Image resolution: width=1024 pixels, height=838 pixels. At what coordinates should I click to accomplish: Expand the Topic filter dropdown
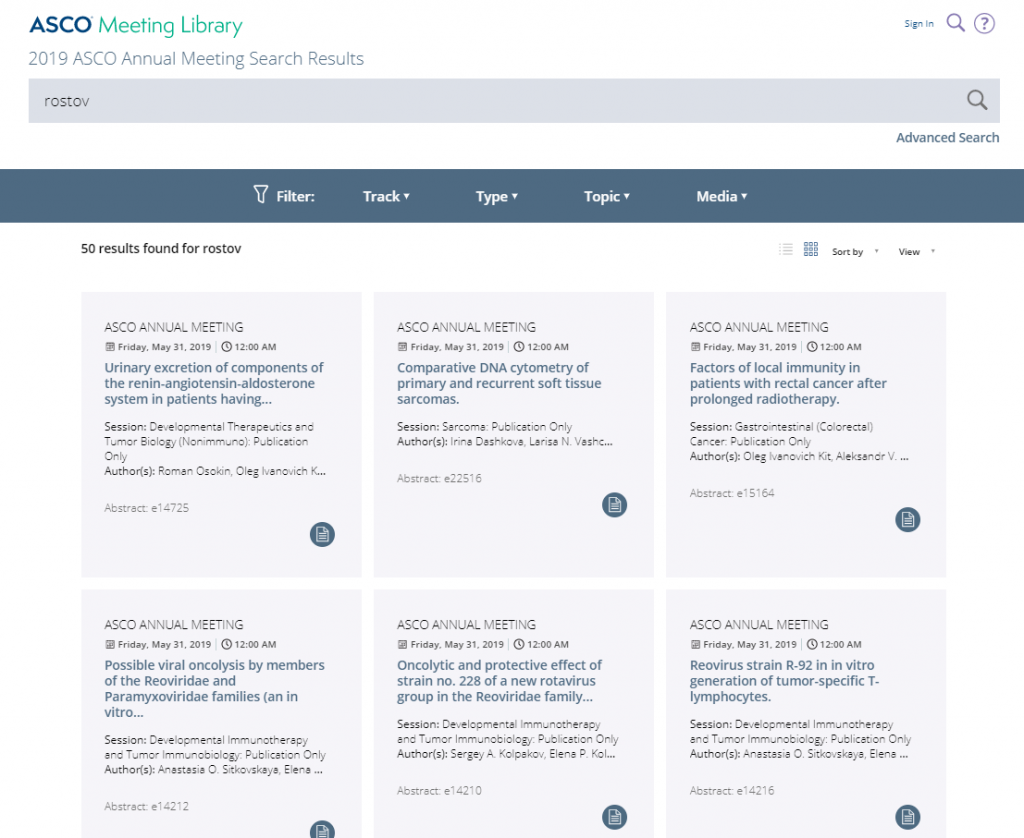click(x=607, y=197)
